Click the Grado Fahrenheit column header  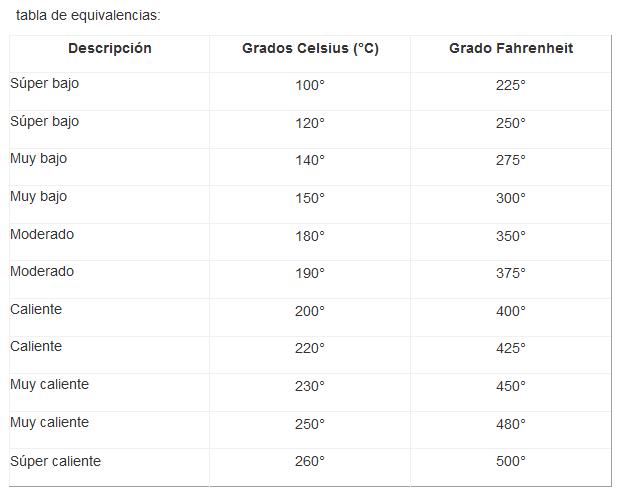click(511, 48)
